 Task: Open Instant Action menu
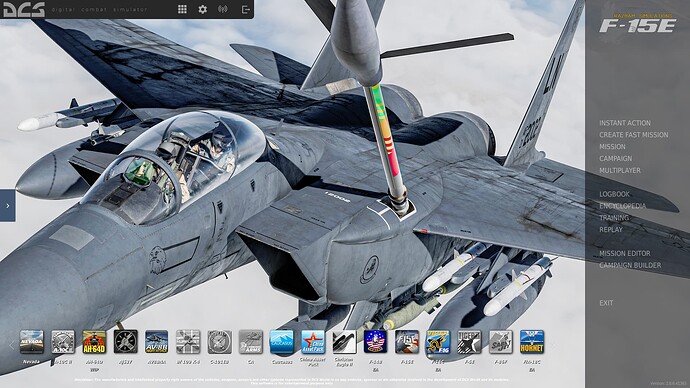pos(625,123)
